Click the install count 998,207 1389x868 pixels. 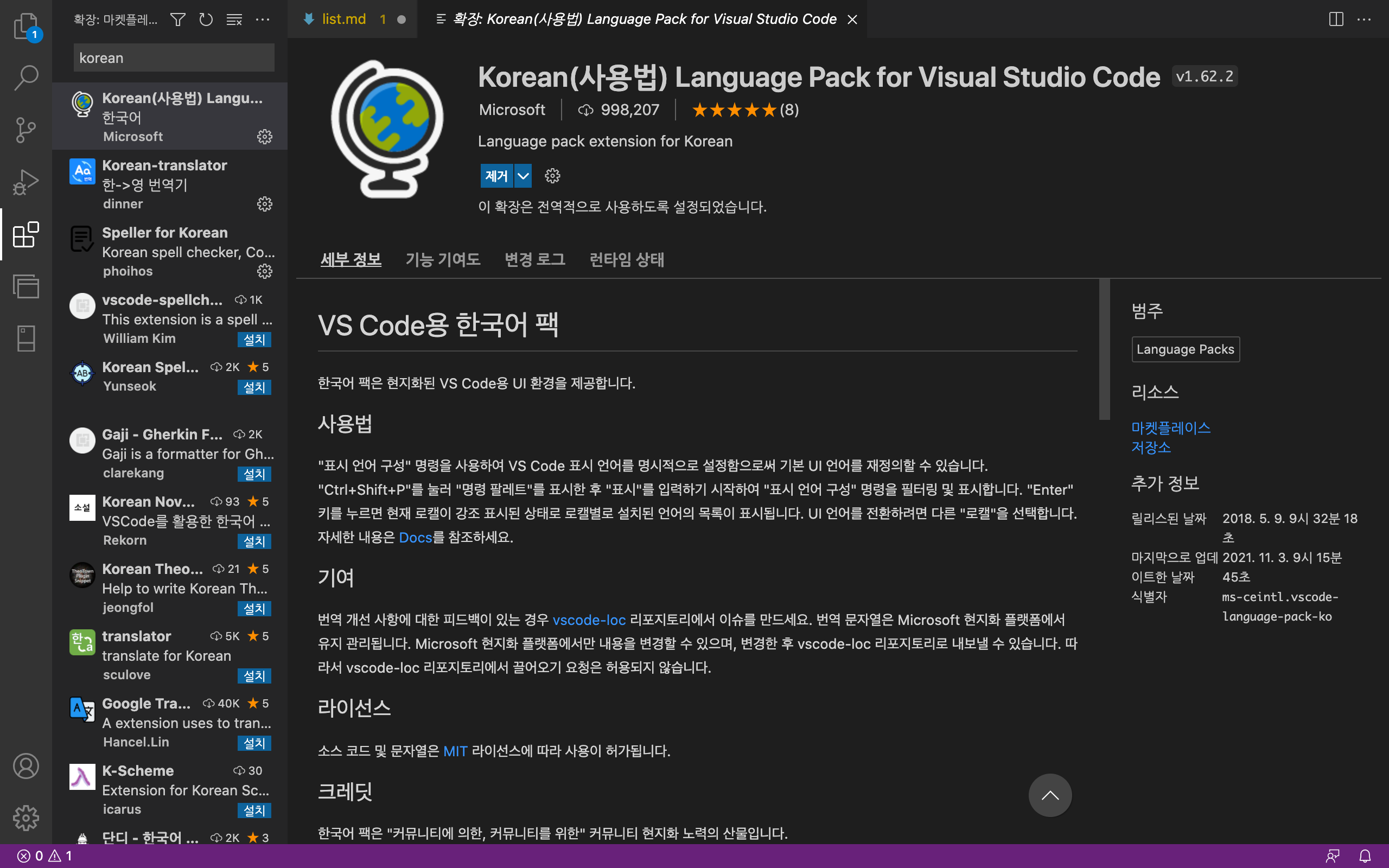pyautogui.click(x=619, y=110)
